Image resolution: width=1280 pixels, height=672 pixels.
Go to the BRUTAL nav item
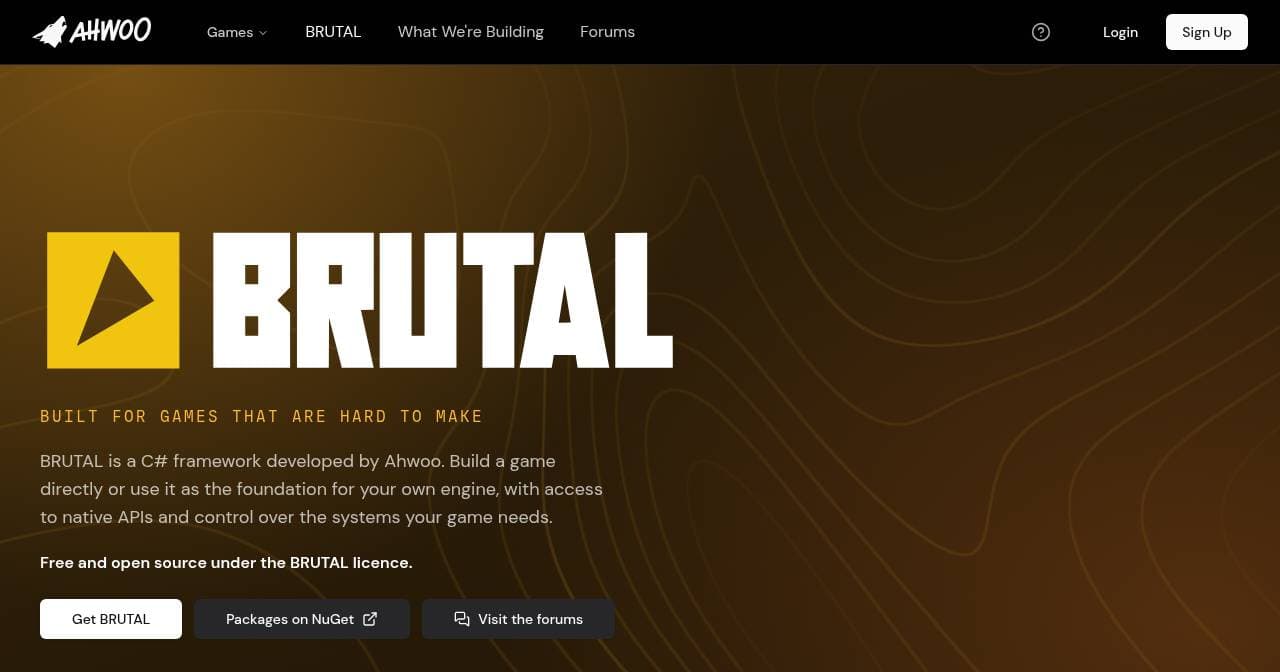[x=333, y=32]
